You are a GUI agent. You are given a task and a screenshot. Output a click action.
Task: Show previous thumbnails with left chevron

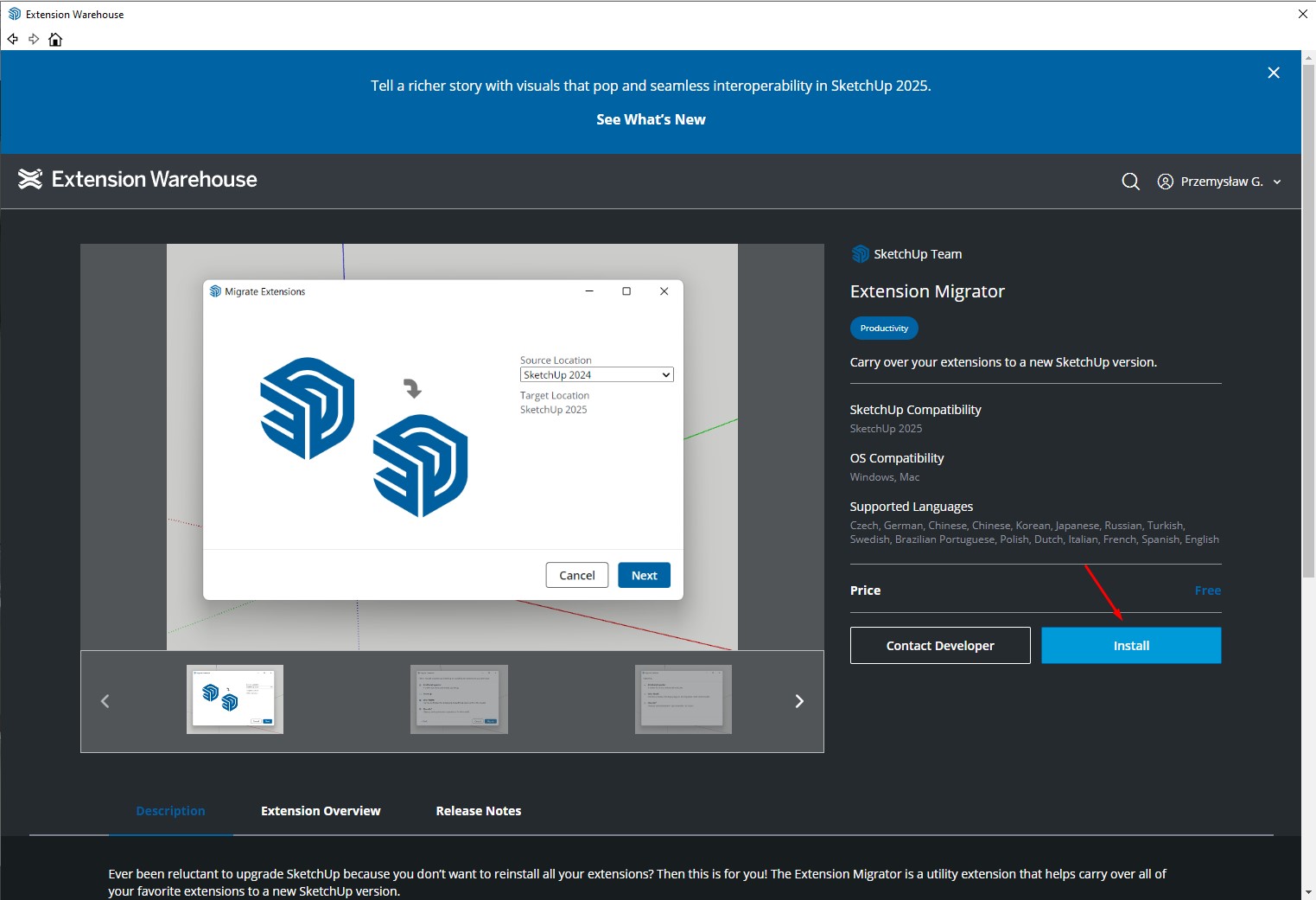pyautogui.click(x=105, y=701)
